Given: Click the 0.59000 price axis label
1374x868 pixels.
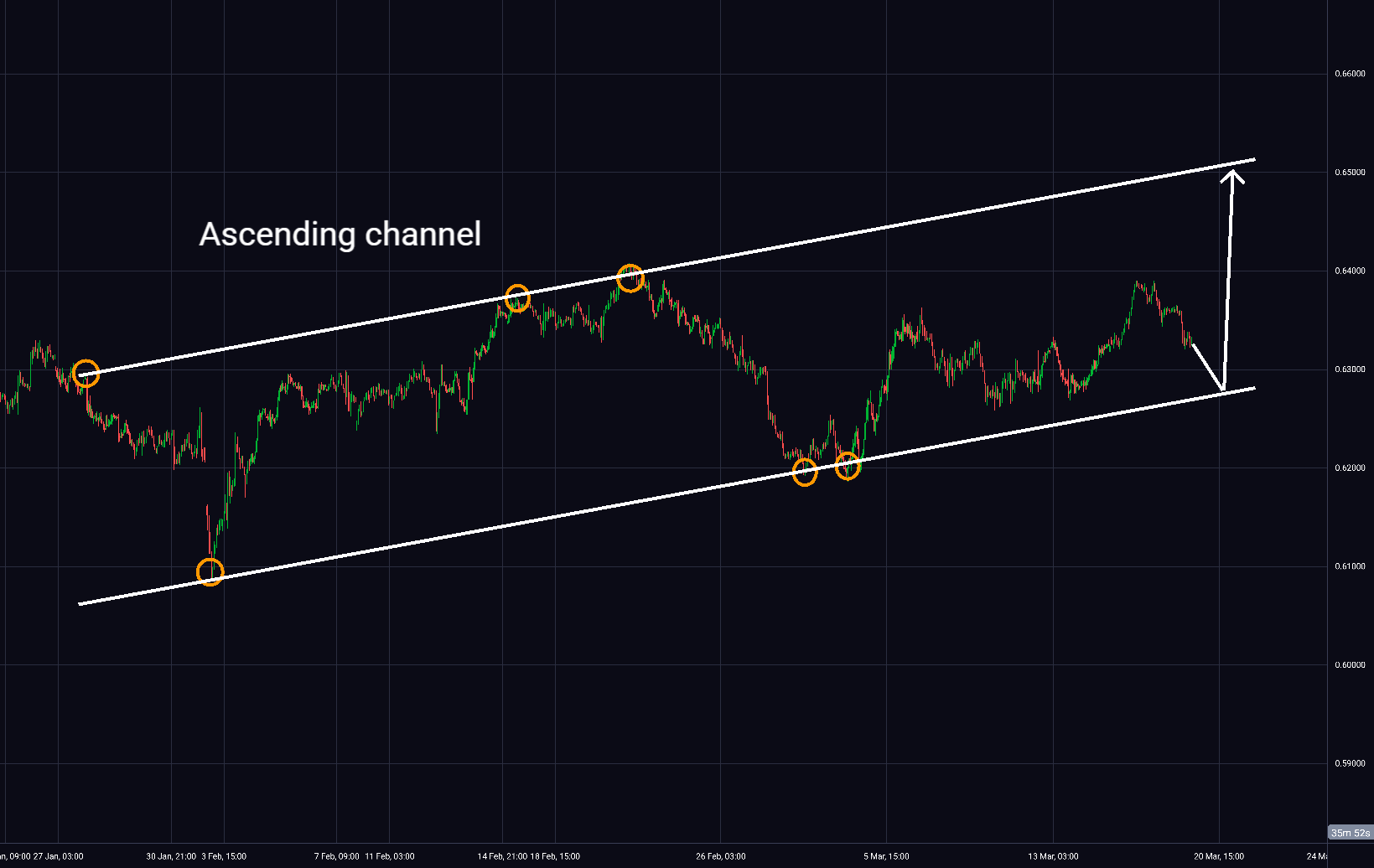Looking at the screenshot, I should (x=1350, y=764).
